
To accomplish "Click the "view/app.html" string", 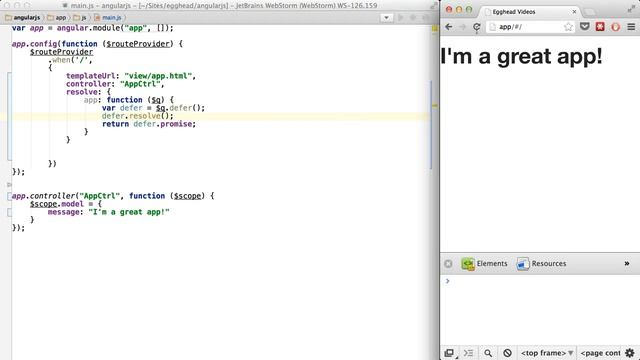I will click(x=158, y=76).
